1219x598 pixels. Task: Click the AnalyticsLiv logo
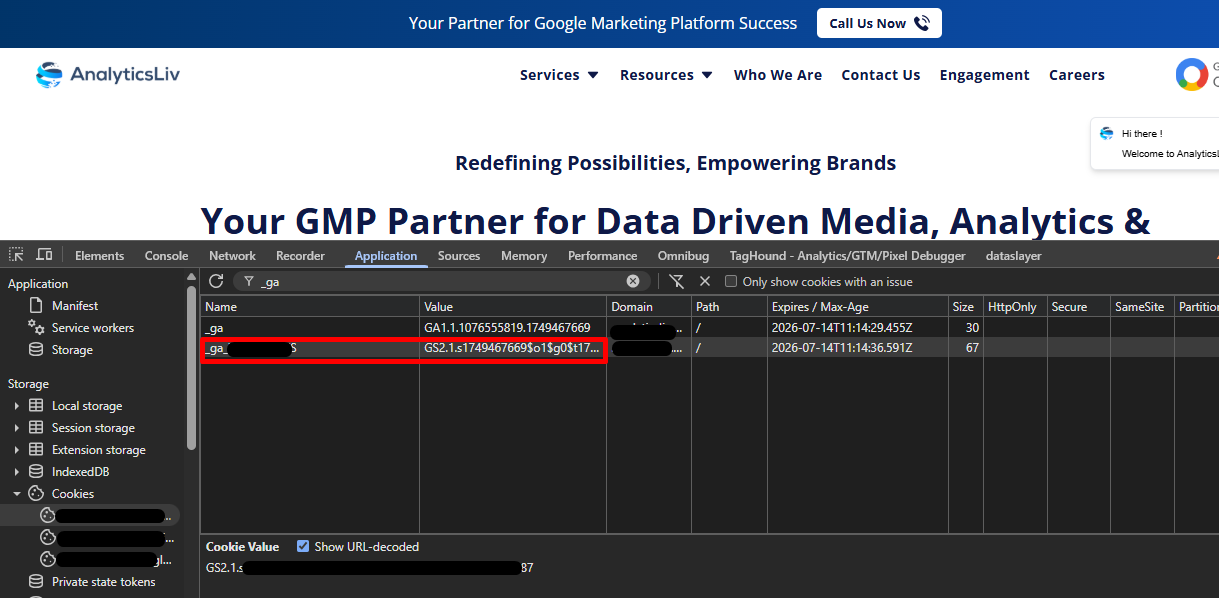coord(108,74)
